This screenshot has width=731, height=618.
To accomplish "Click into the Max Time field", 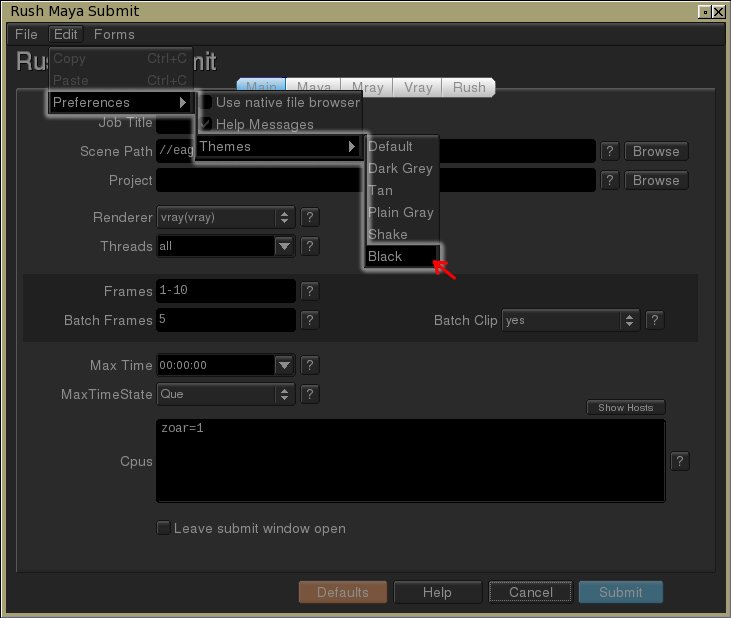I will point(216,365).
